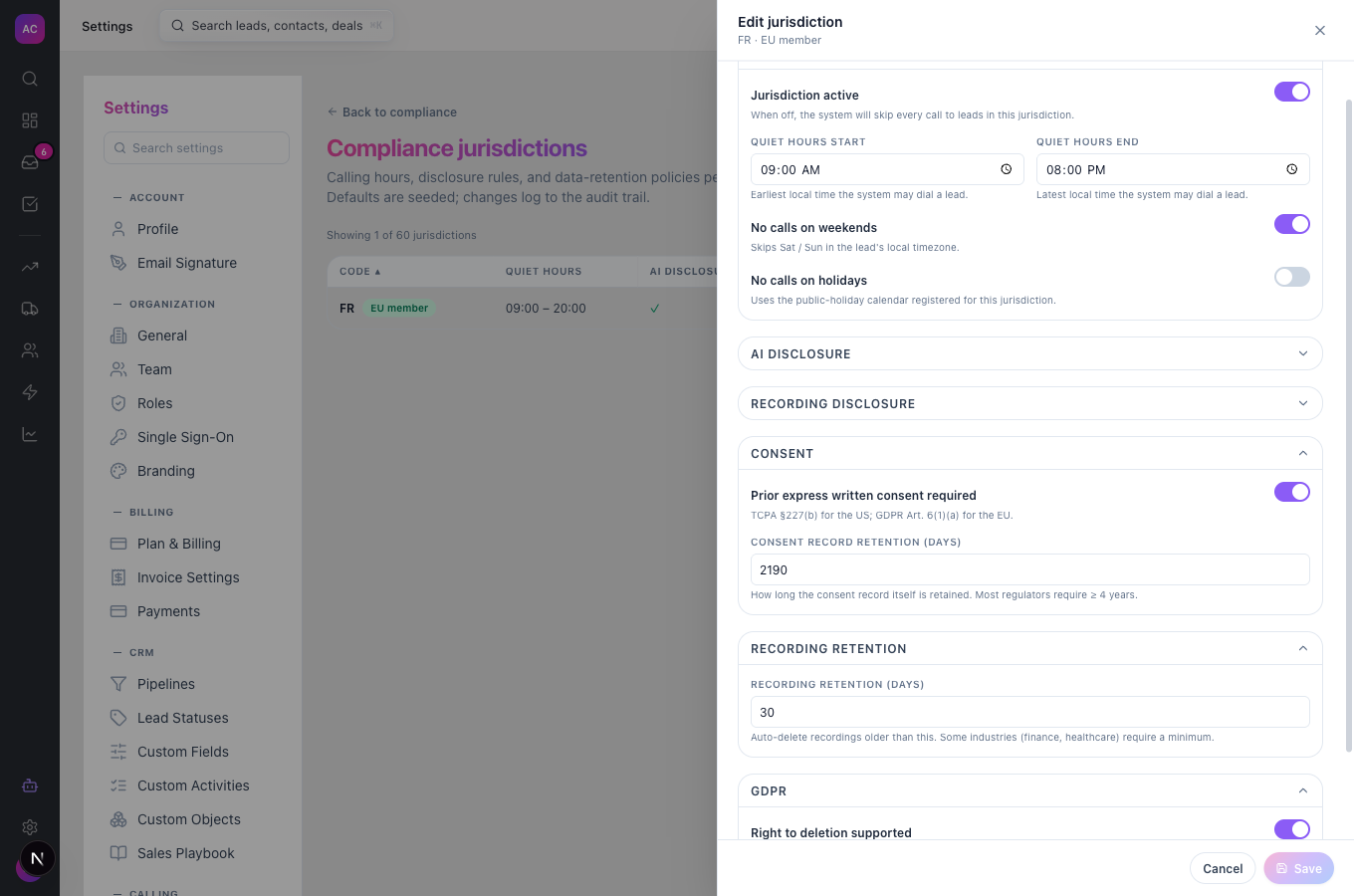
Task: Open the tasks checkbox icon in sidebar
Action: (x=30, y=204)
